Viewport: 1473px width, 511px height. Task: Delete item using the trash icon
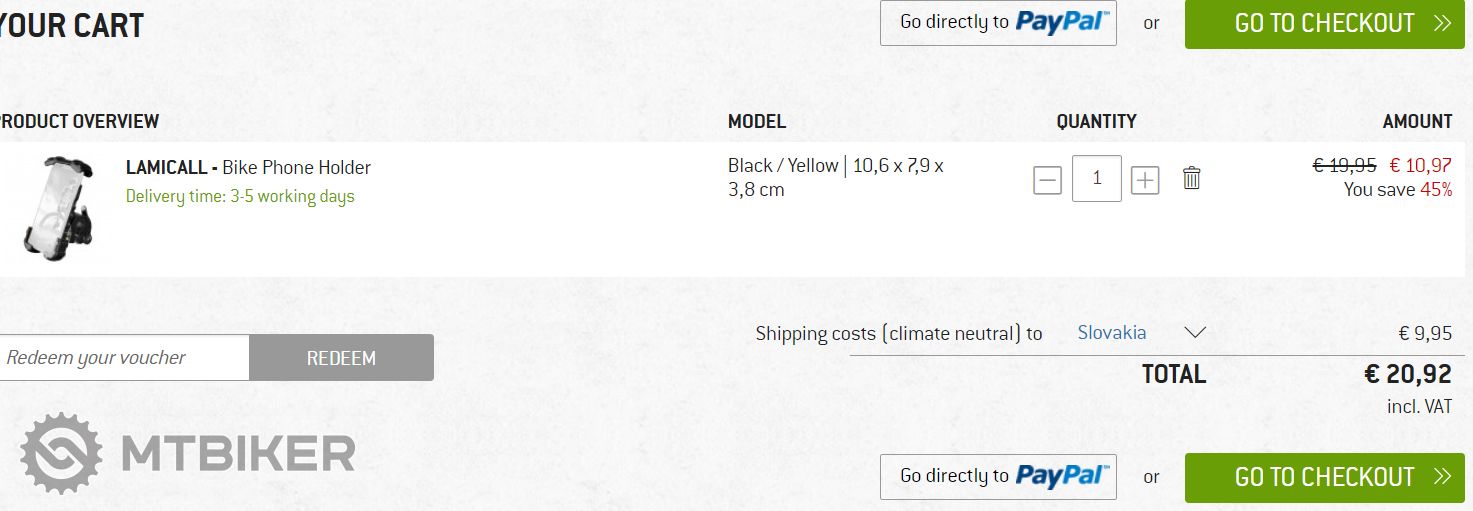pyautogui.click(x=1191, y=179)
